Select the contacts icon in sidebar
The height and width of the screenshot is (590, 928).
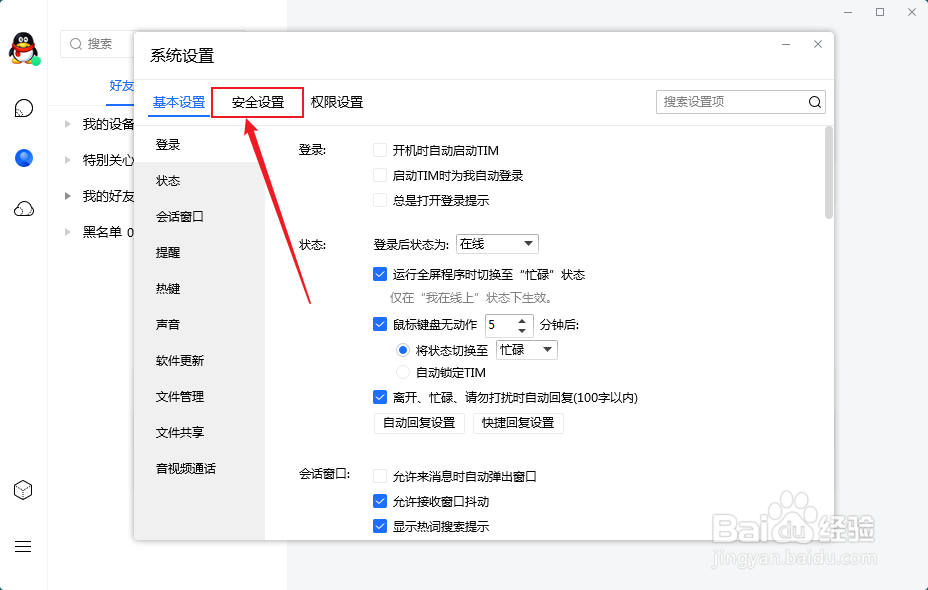coord(24,158)
